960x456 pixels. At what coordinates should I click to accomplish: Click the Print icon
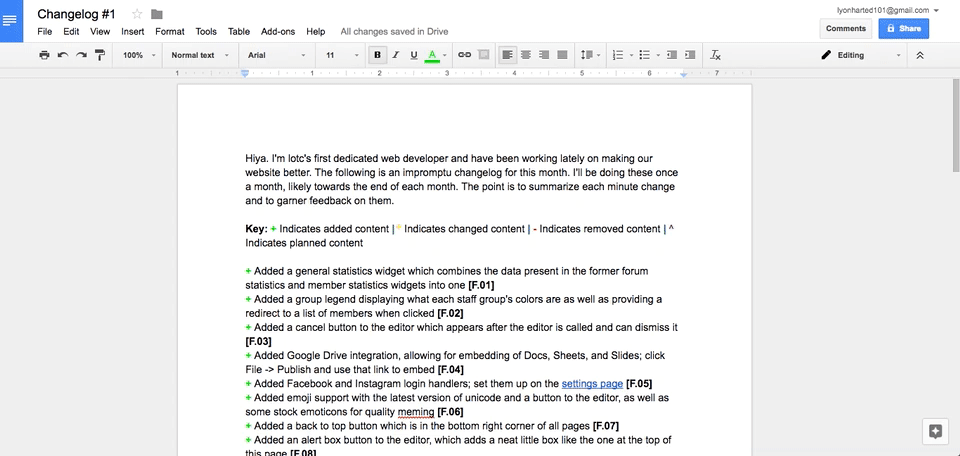pos(44,55)
